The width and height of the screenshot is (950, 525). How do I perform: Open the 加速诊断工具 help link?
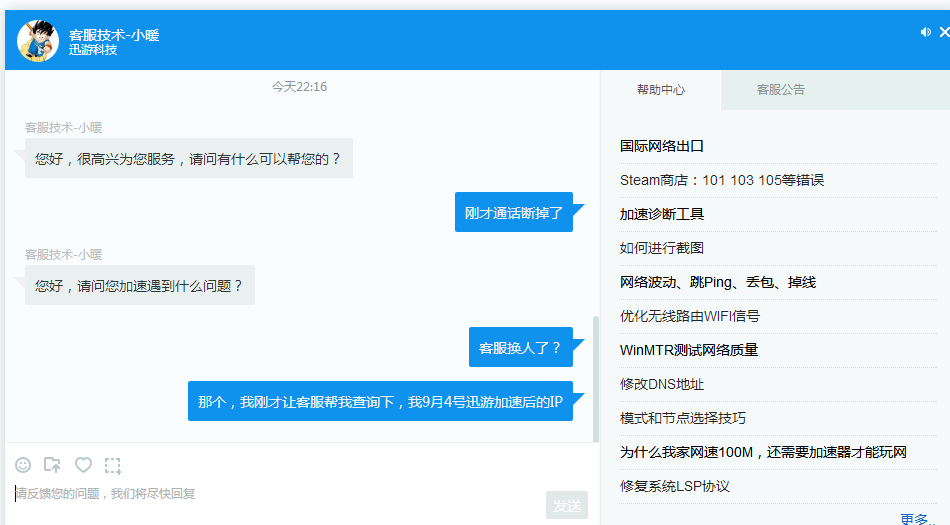662,214
